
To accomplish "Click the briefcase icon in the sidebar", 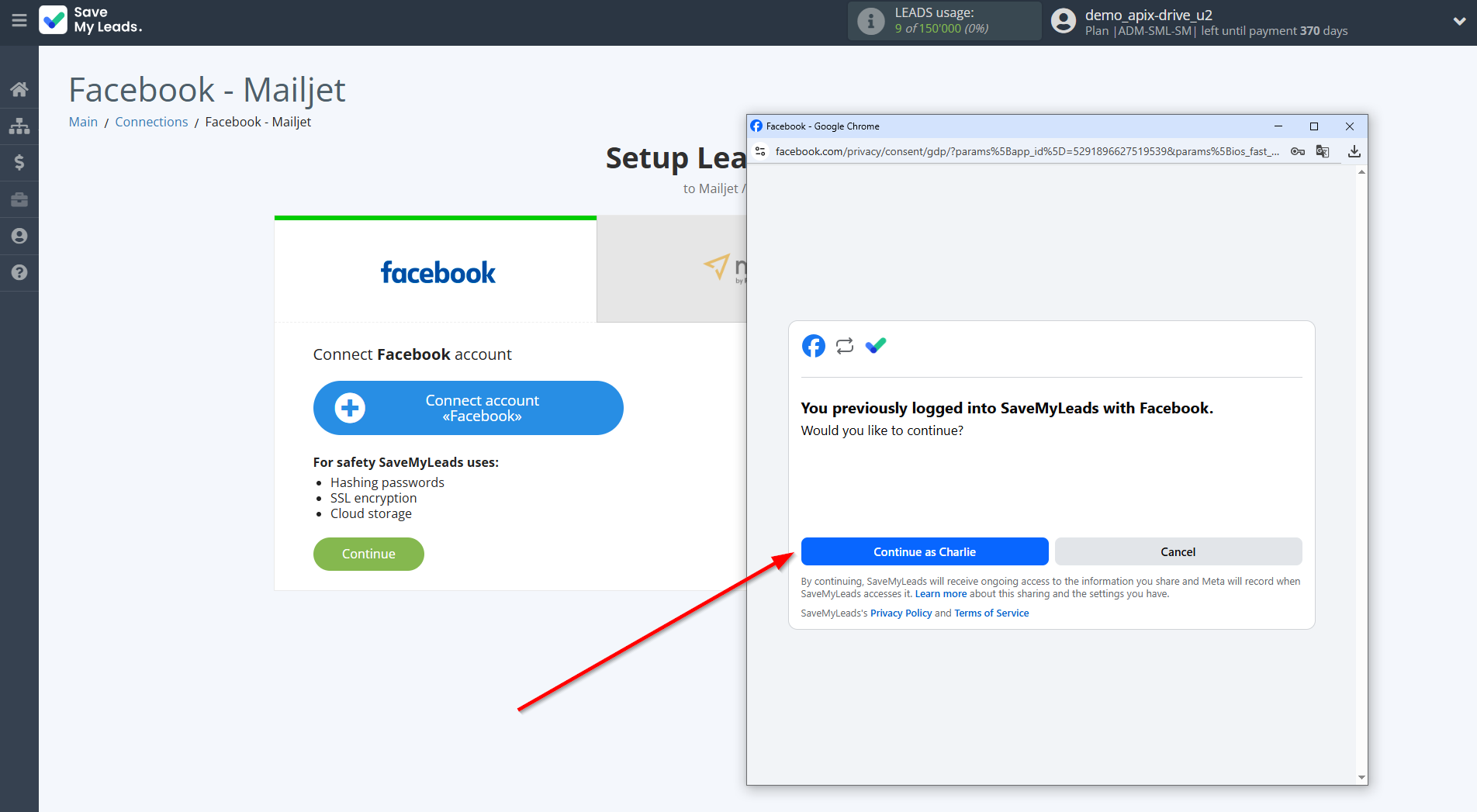I will [x=19, y=199].
